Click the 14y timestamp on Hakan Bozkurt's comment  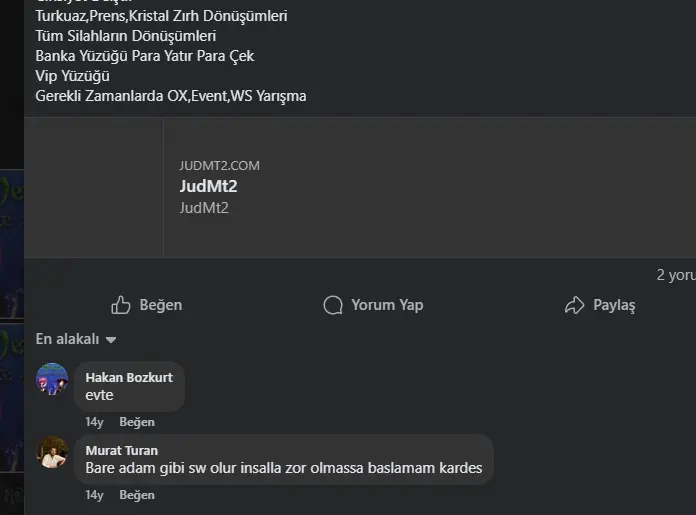pyautogui.click(x=95, y=422)
